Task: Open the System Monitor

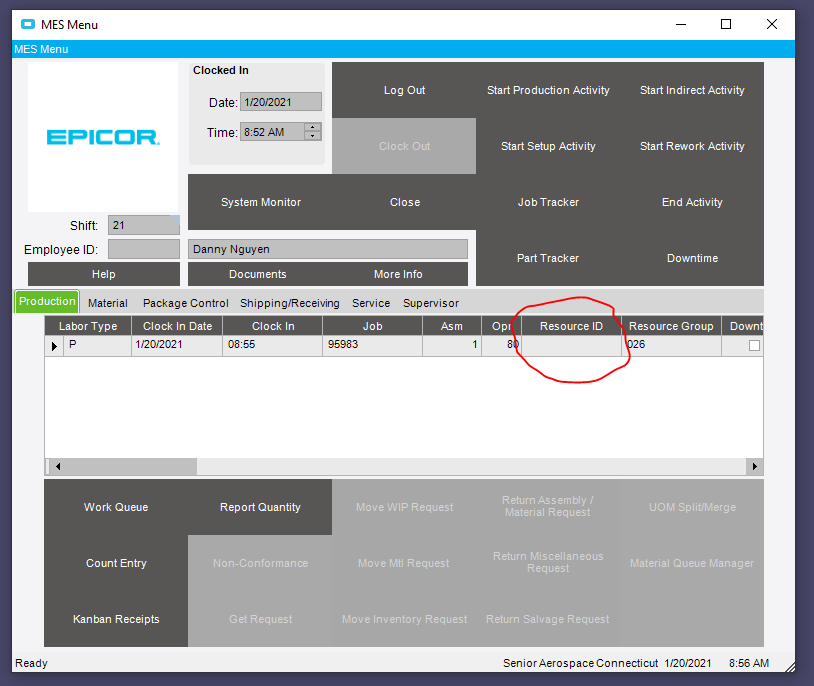Action: [261, 203]
